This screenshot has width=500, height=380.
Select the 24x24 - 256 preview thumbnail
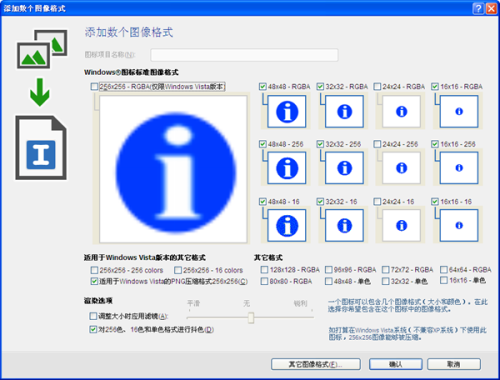point(401,168)
